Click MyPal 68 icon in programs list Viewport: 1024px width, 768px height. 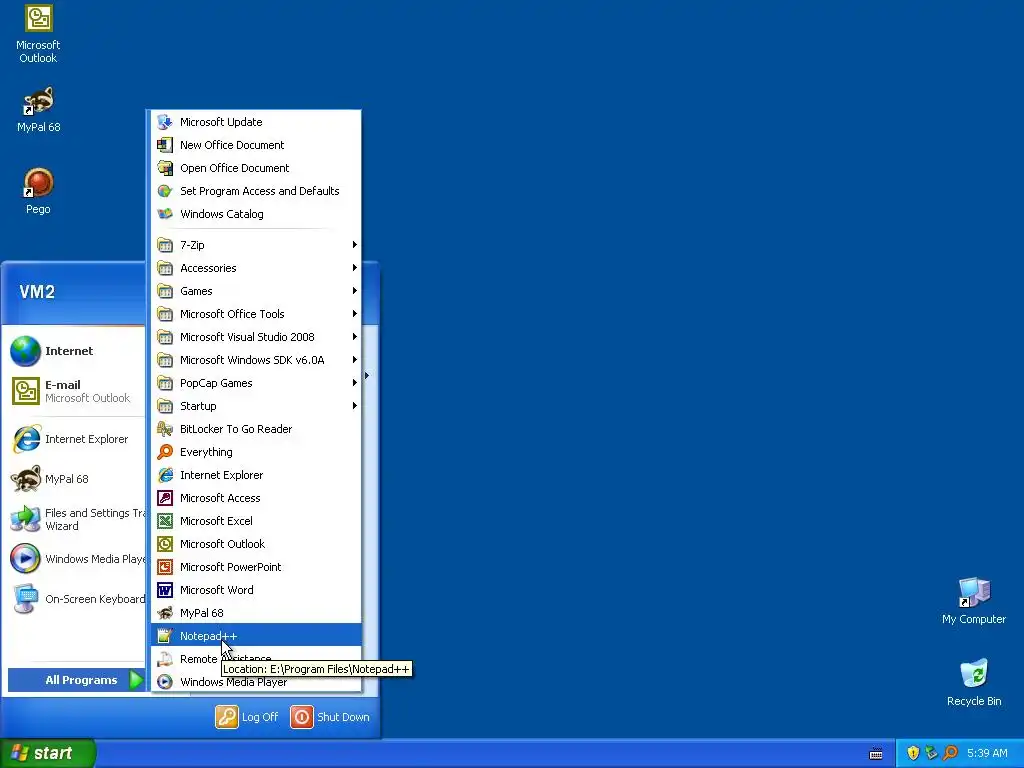165,613
